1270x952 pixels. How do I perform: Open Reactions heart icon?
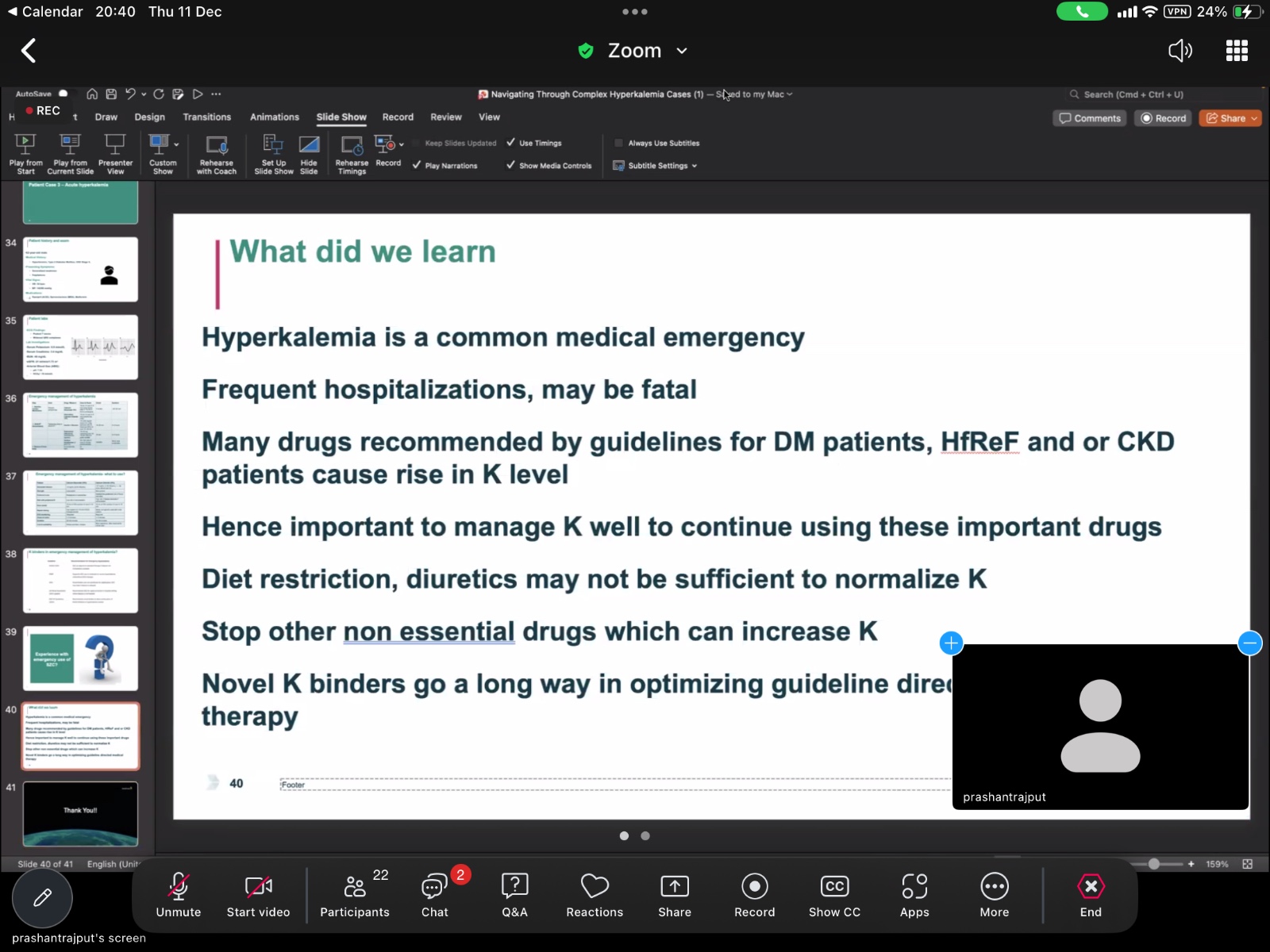point(595,895)
